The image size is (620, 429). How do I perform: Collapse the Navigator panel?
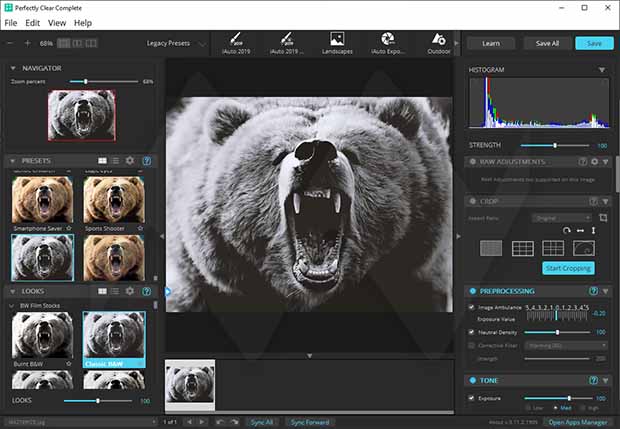pos(12,68)
